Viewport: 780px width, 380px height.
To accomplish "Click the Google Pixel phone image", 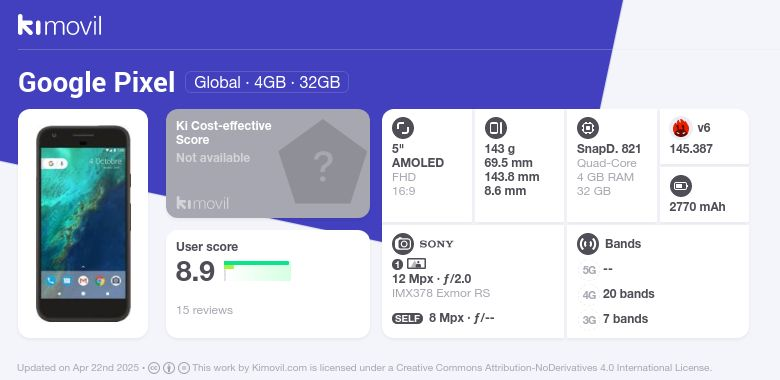I will [x=83, y=223].
